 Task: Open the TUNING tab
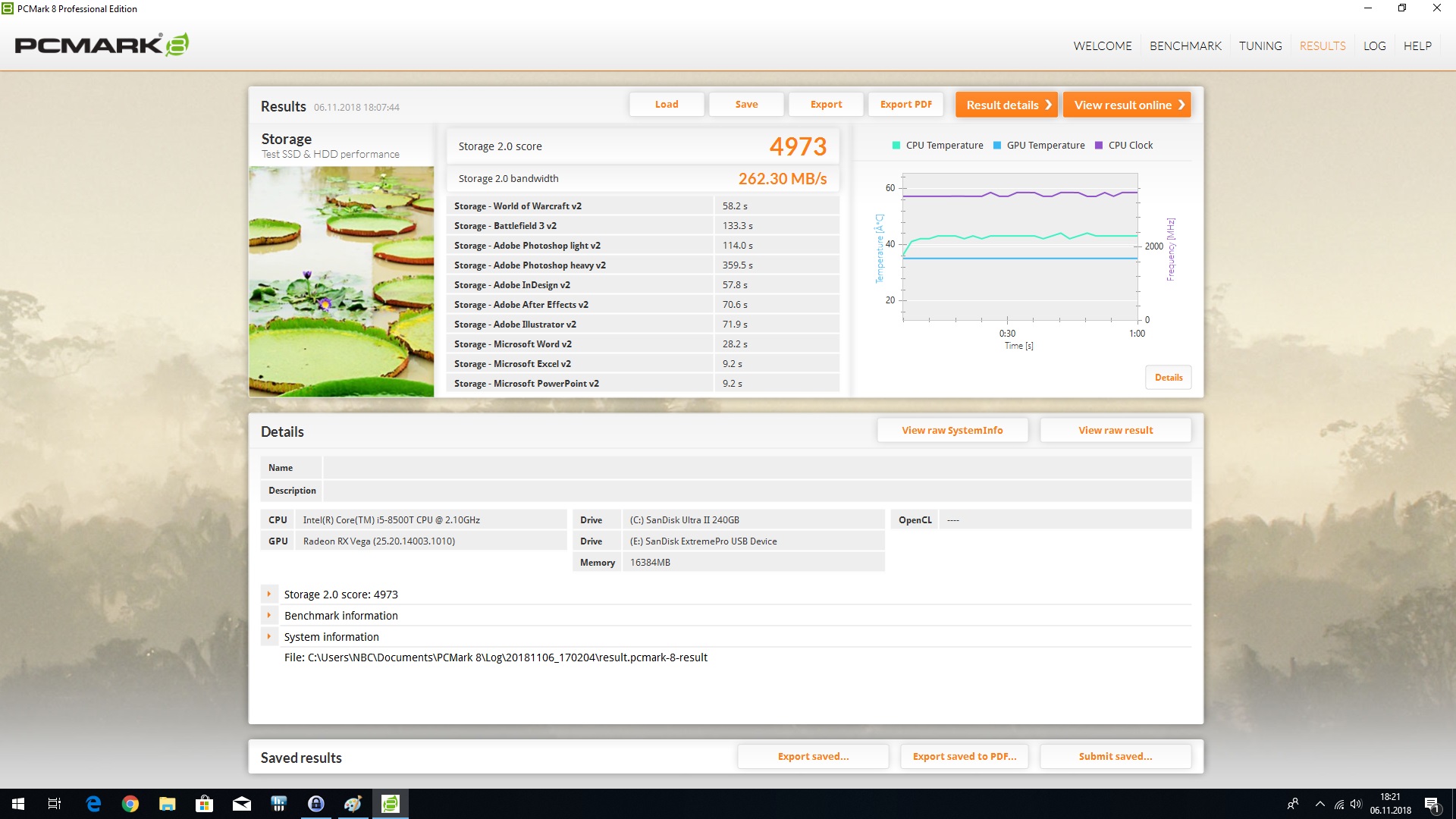tap(1260, 45)
